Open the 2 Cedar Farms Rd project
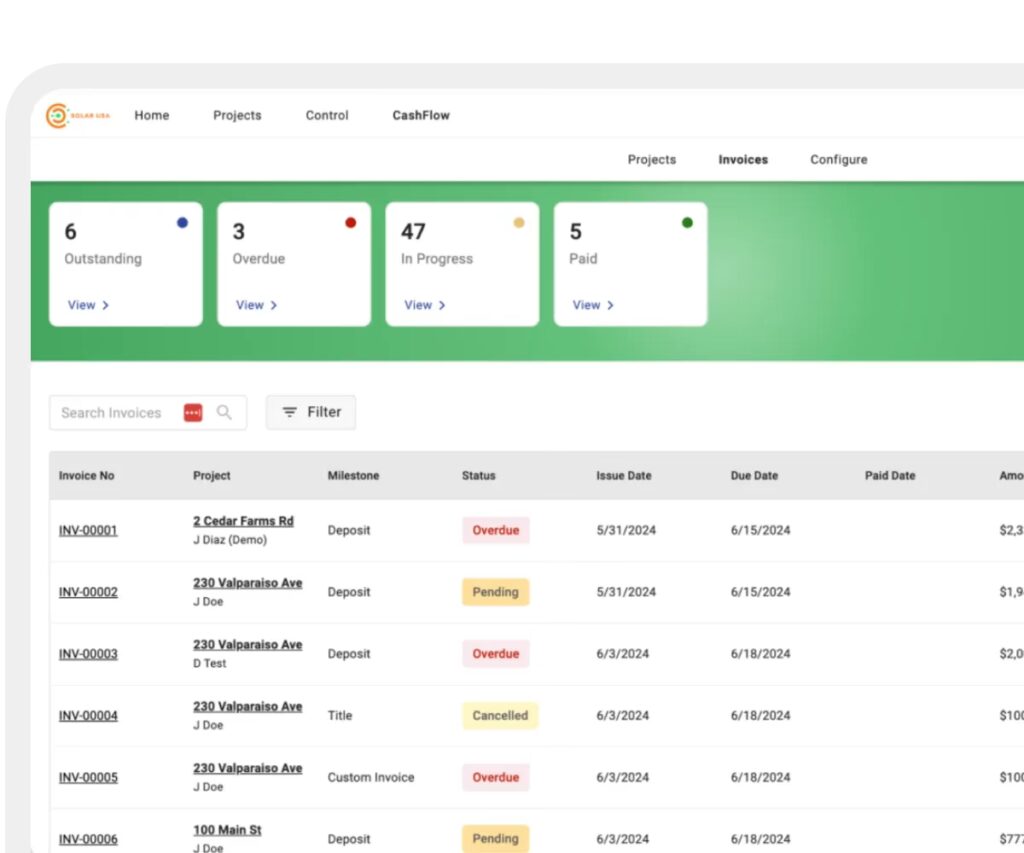This screenshot has height=853, width=1024. point(243,521)
